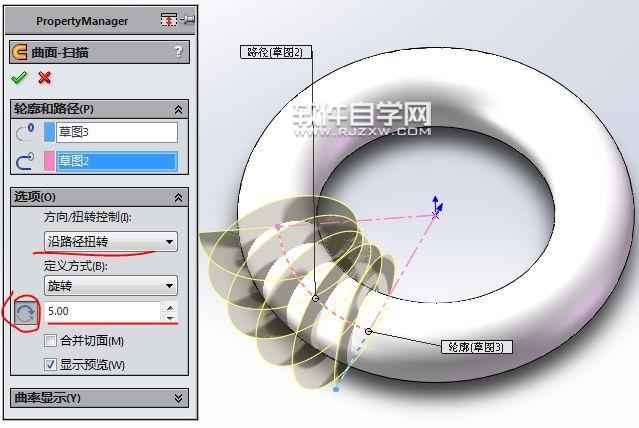Enable the 合并切面 checkbox

pyautogui.click(x=50, y=340)
